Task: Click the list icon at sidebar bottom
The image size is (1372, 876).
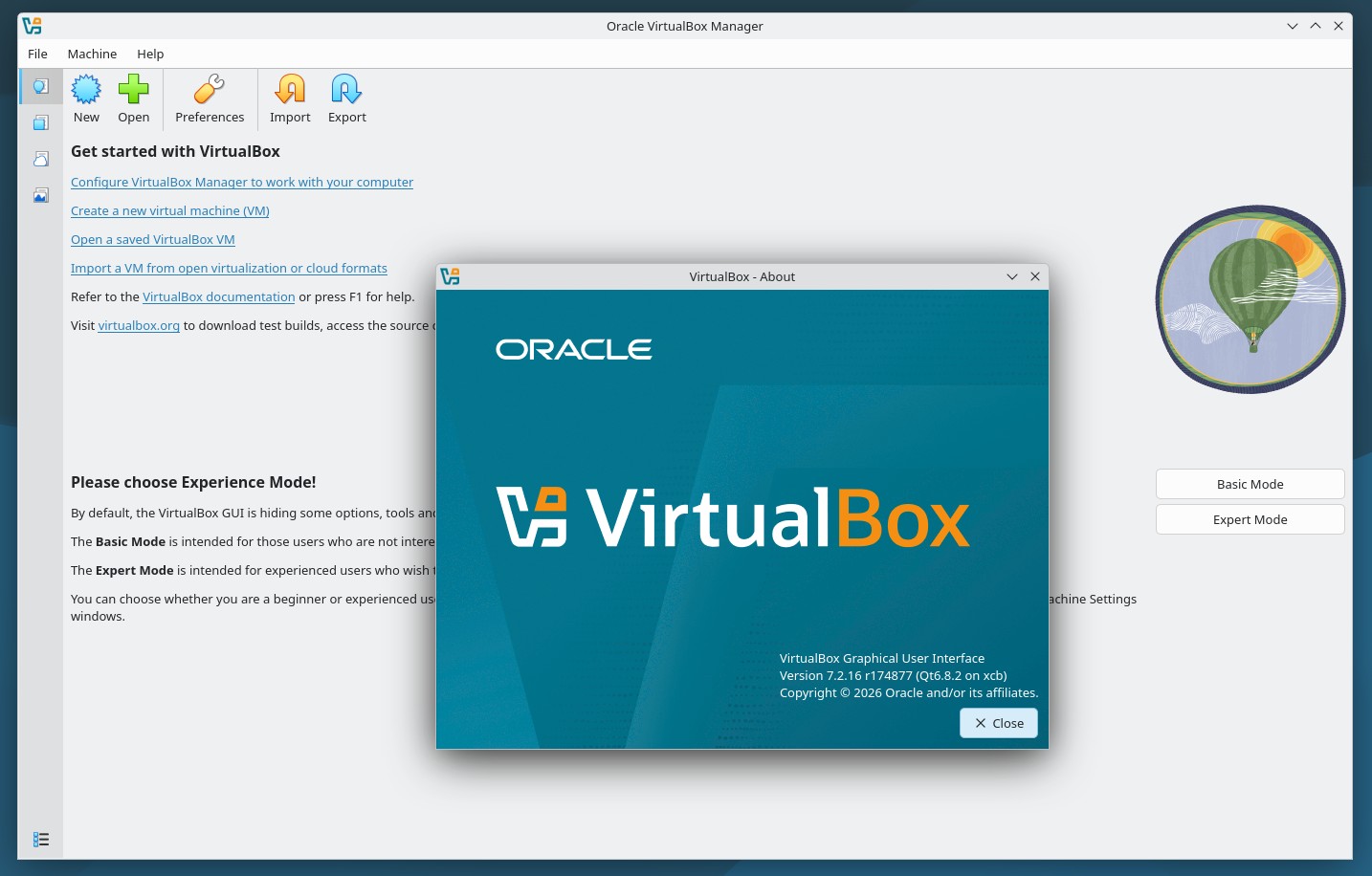Action: coord(40,839)
